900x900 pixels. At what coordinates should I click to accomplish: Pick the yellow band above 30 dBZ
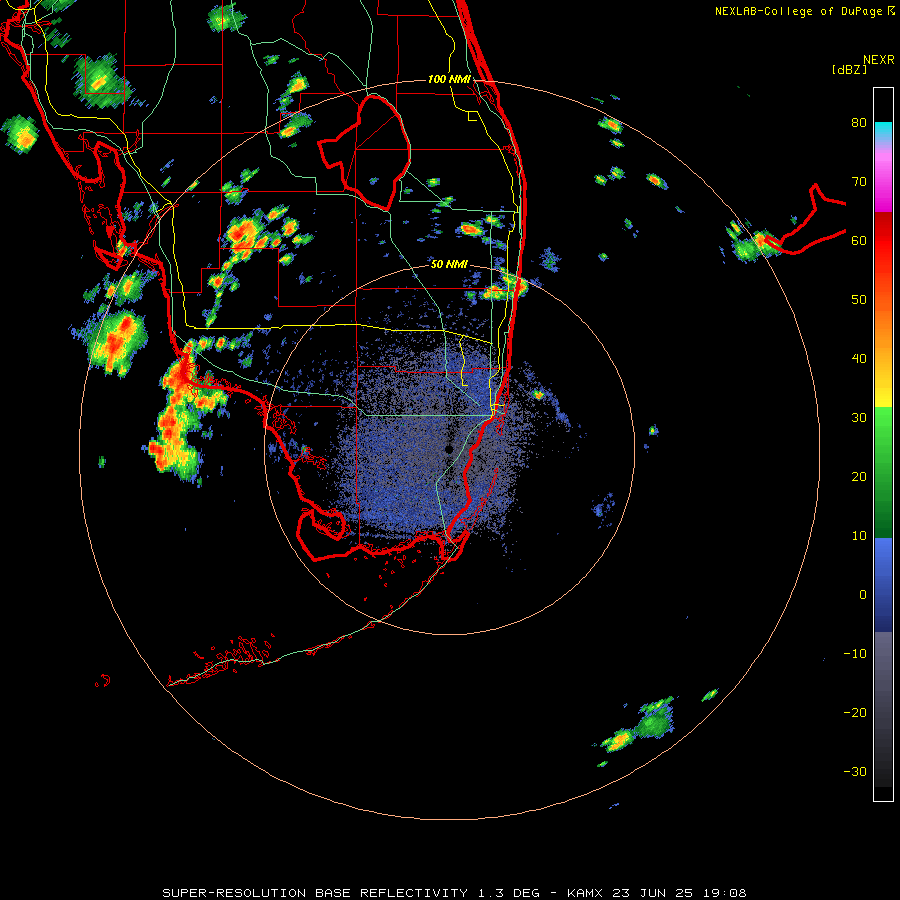coord(883,383)
